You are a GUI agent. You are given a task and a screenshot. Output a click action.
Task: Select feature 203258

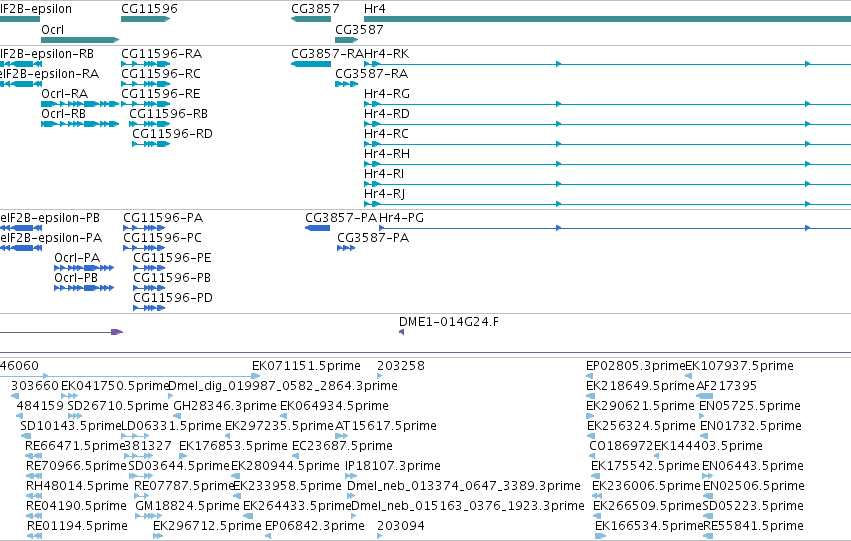[401, 366]
